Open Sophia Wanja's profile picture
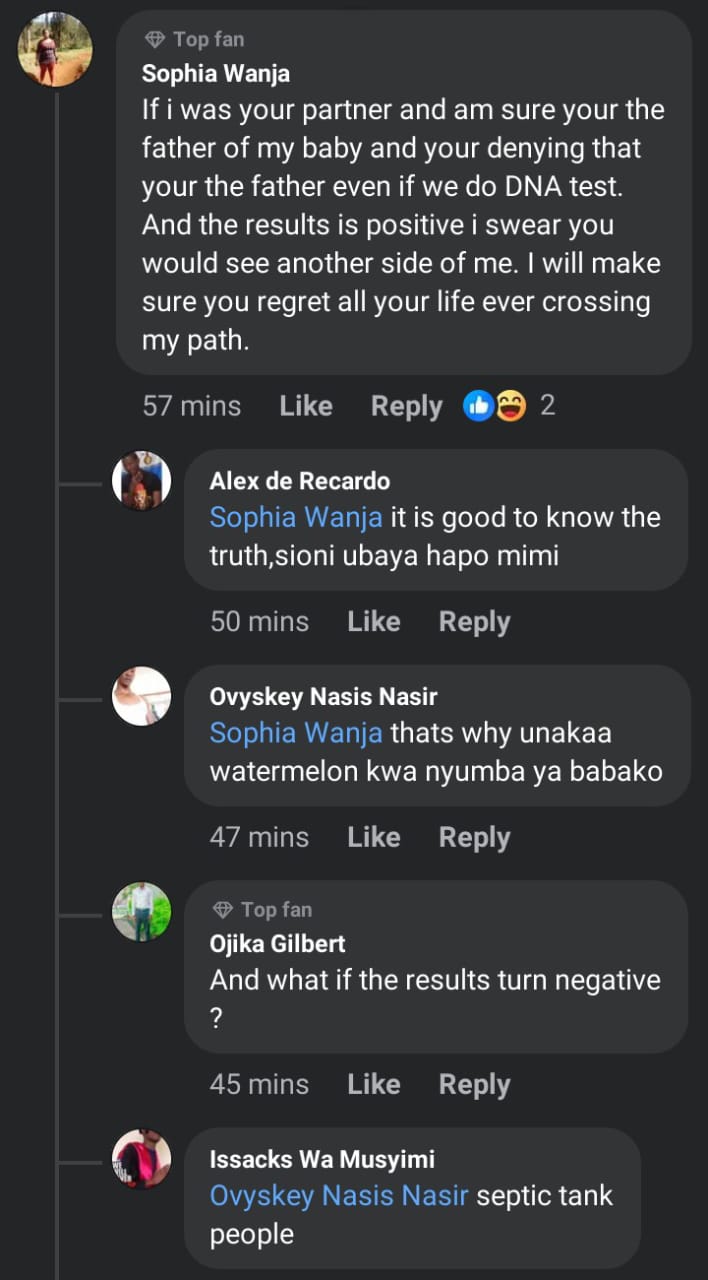 (55, 50)
